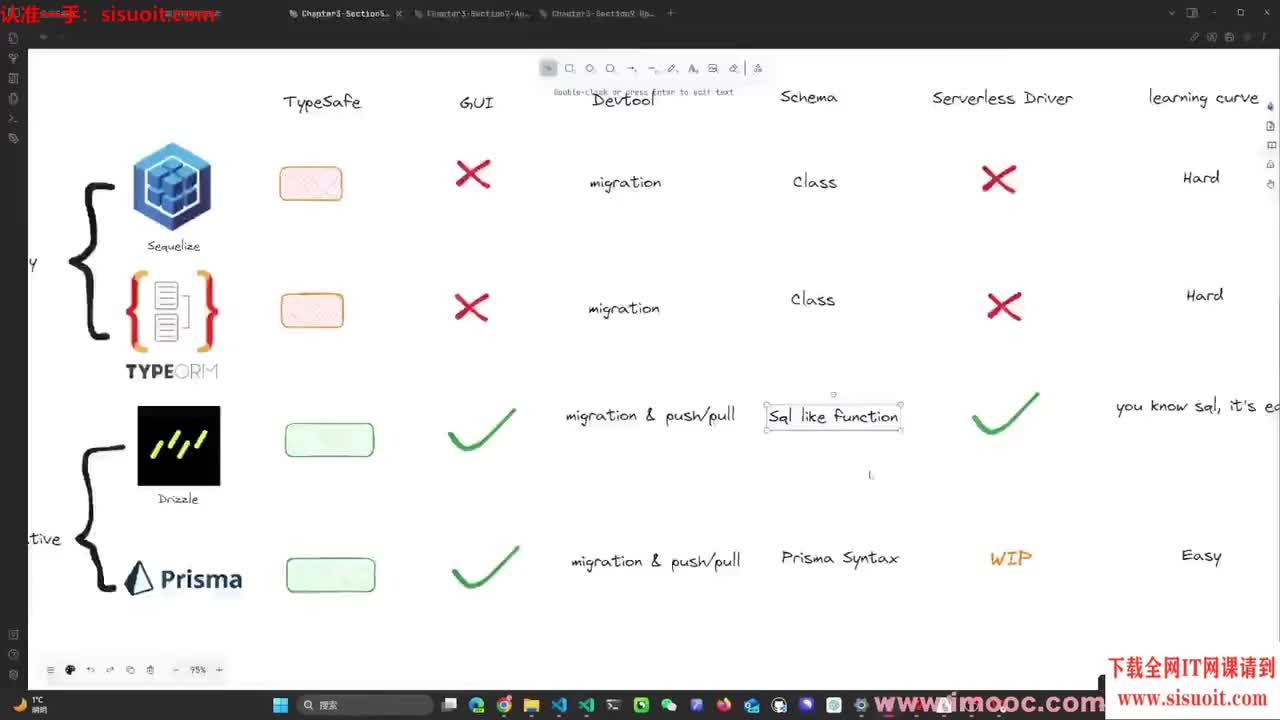Click the Windows taskbar search box
The height and width of the screenshot is (720, 1280).
click(x=365, y=705)
